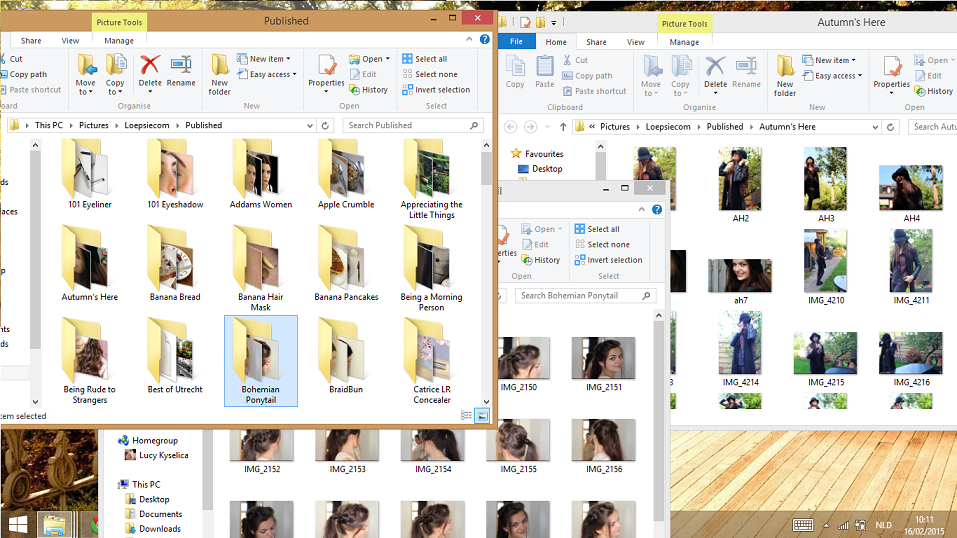Click the Search Bohemian Ponytail field
Screen dimensions: 957x538
[x=585, y=296]
